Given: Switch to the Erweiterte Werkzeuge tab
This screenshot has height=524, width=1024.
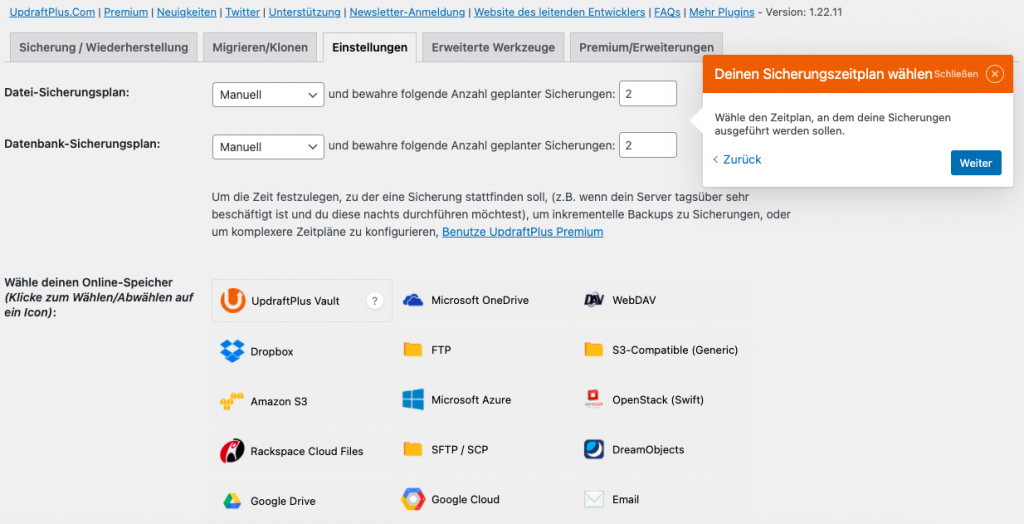Looking at the screenshot, I should (x=493, y=47).
